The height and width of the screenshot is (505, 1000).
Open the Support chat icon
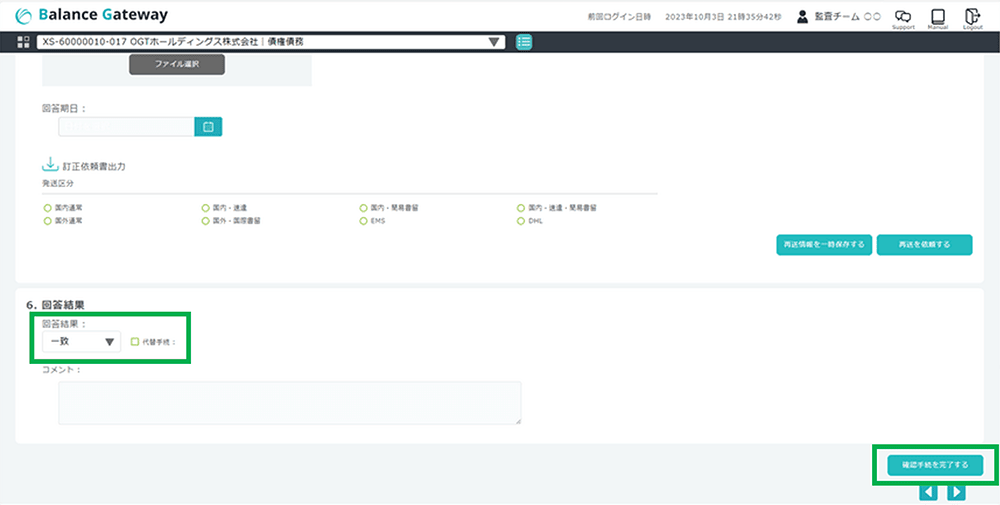(x=903, y=16)
